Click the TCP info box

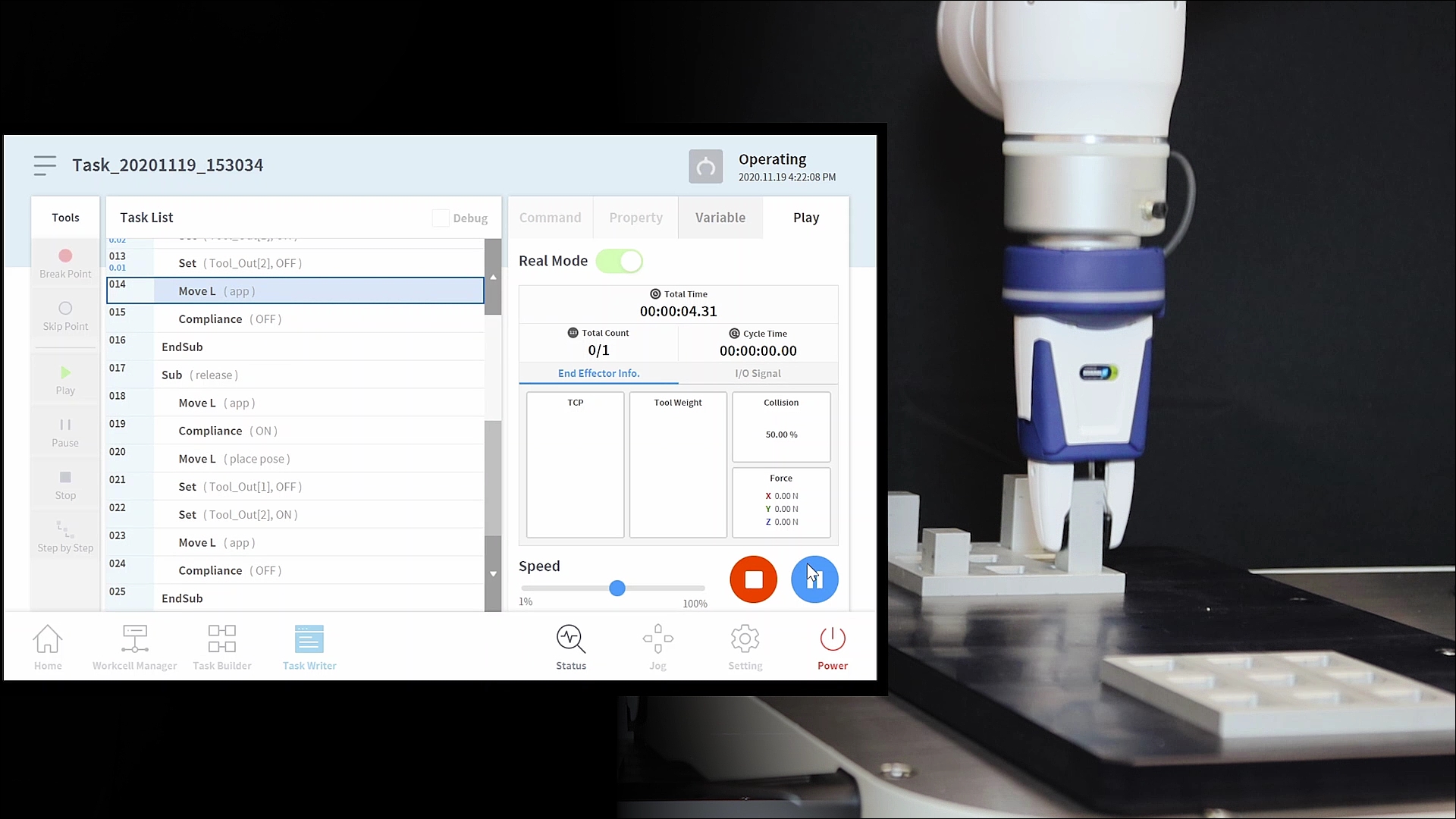pyautogui.click(x=576, y=465)
